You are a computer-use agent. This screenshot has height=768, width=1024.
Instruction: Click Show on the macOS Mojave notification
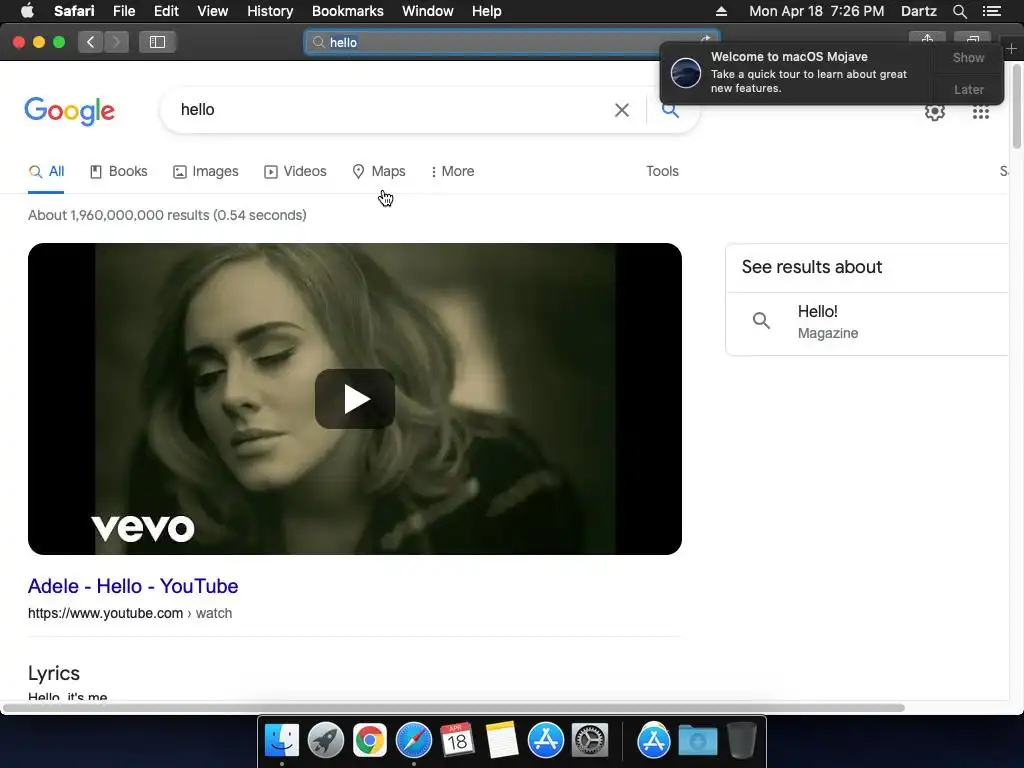[x=968, y=58]
